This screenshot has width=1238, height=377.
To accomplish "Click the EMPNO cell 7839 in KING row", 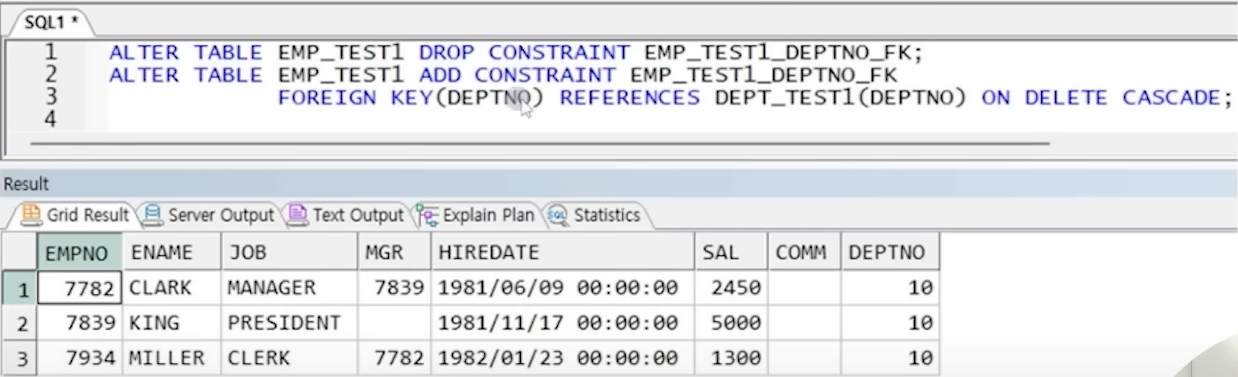I will (x=81, y=324).
